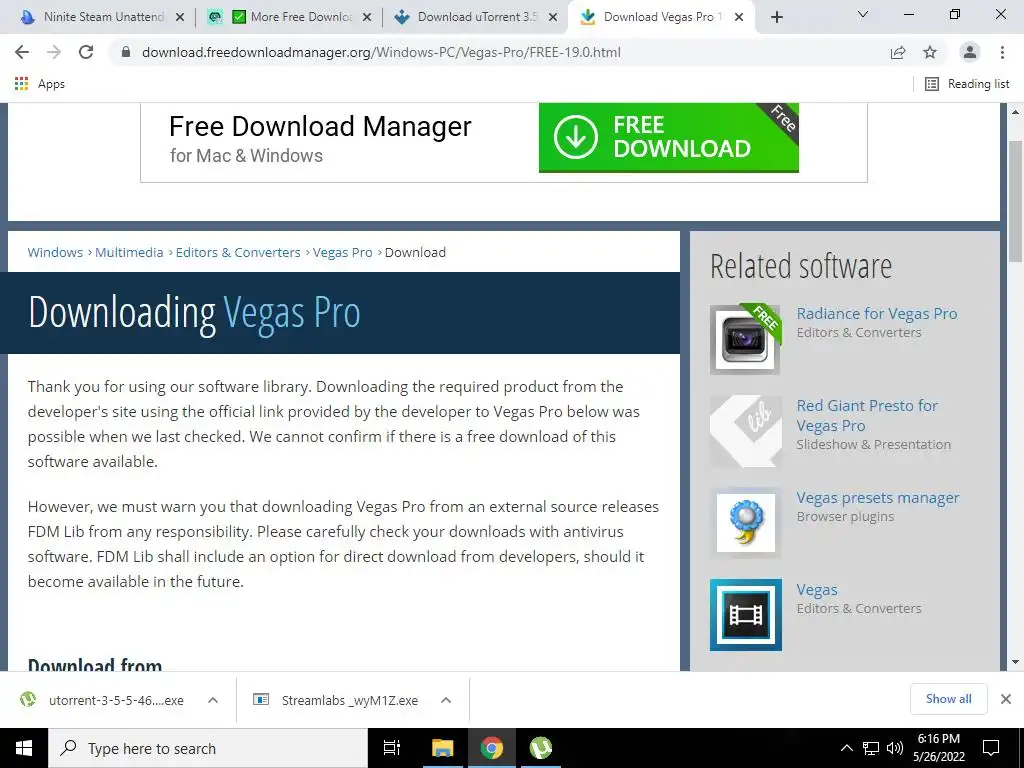1024x768 pixels.
Task: Open the Vegas related software link
Action: 816,590
